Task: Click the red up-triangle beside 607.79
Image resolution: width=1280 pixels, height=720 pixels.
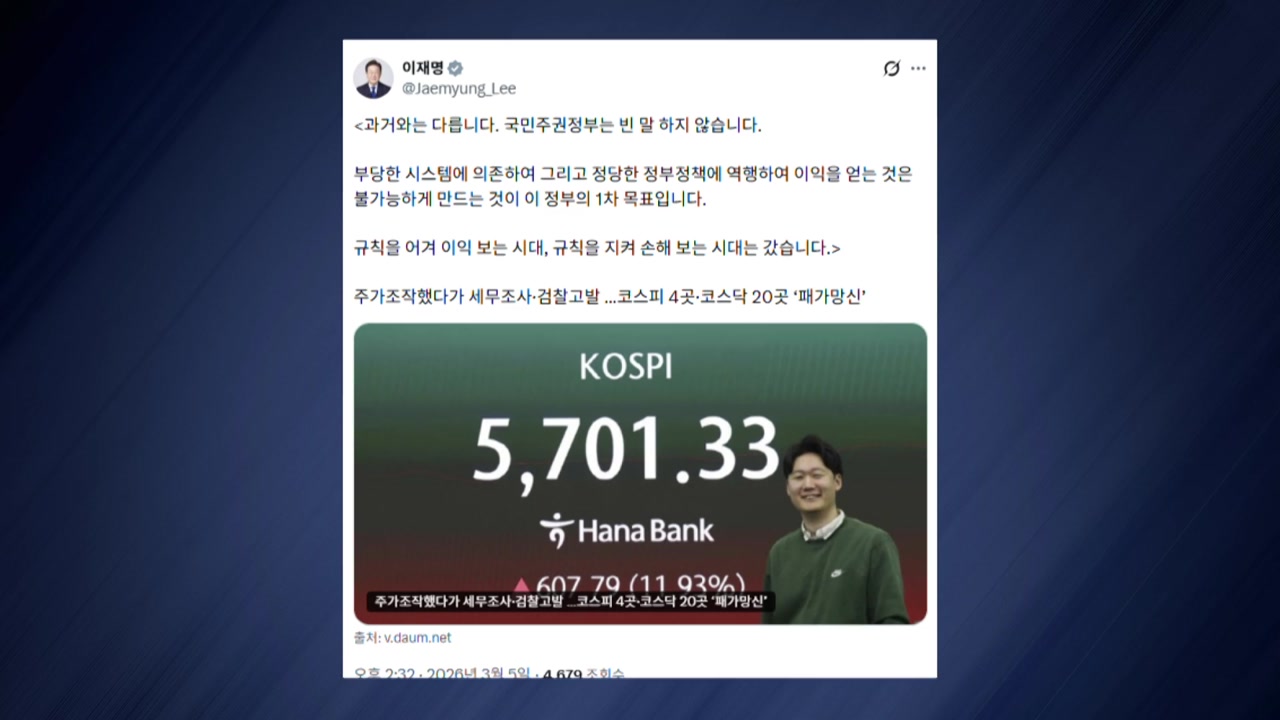Action: click(521, 582)
